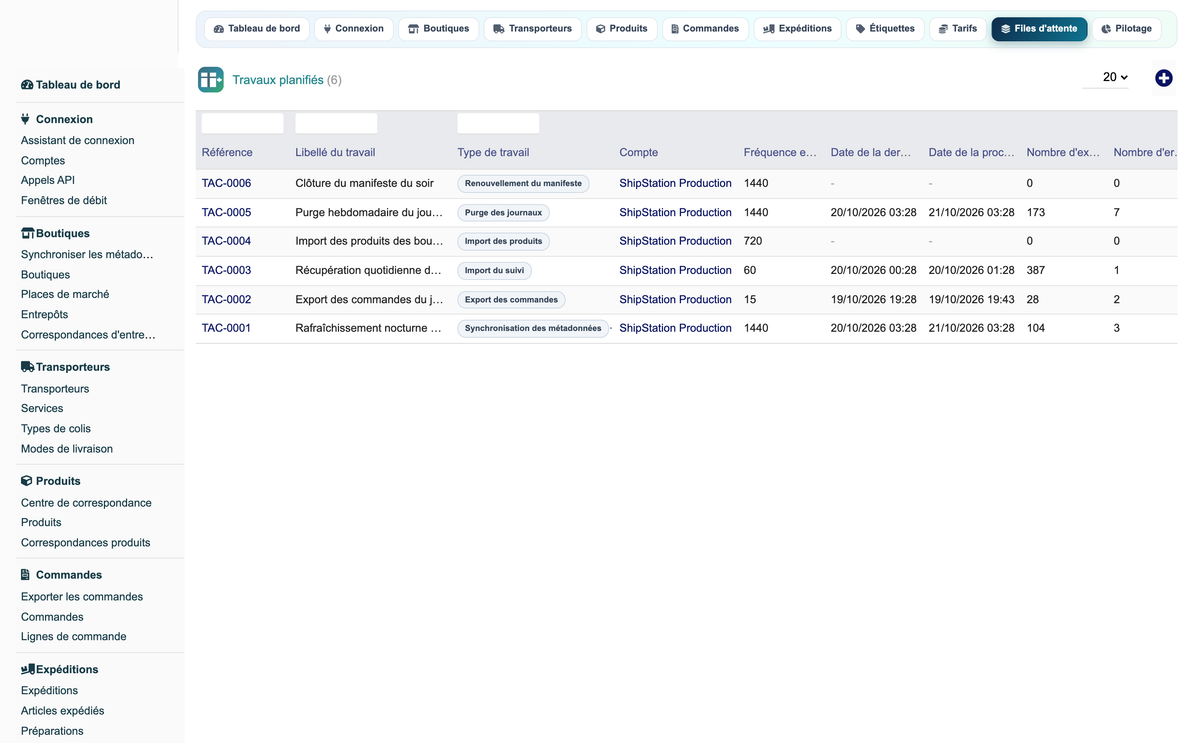Click the Travaux planifiés grid icon
This screenshot has width=1200, height=743.
pos(210,80)
